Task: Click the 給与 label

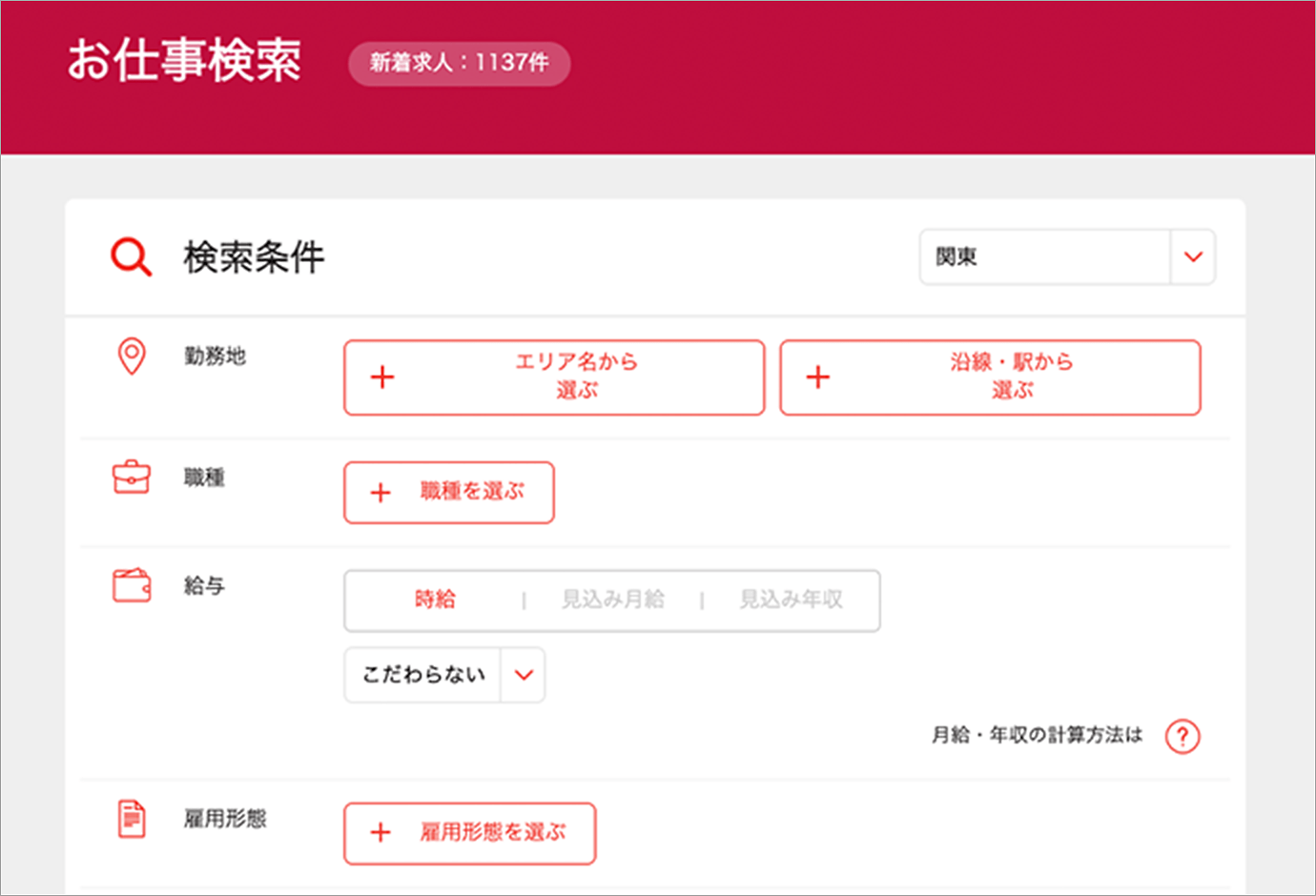Action: click(204, 585)
